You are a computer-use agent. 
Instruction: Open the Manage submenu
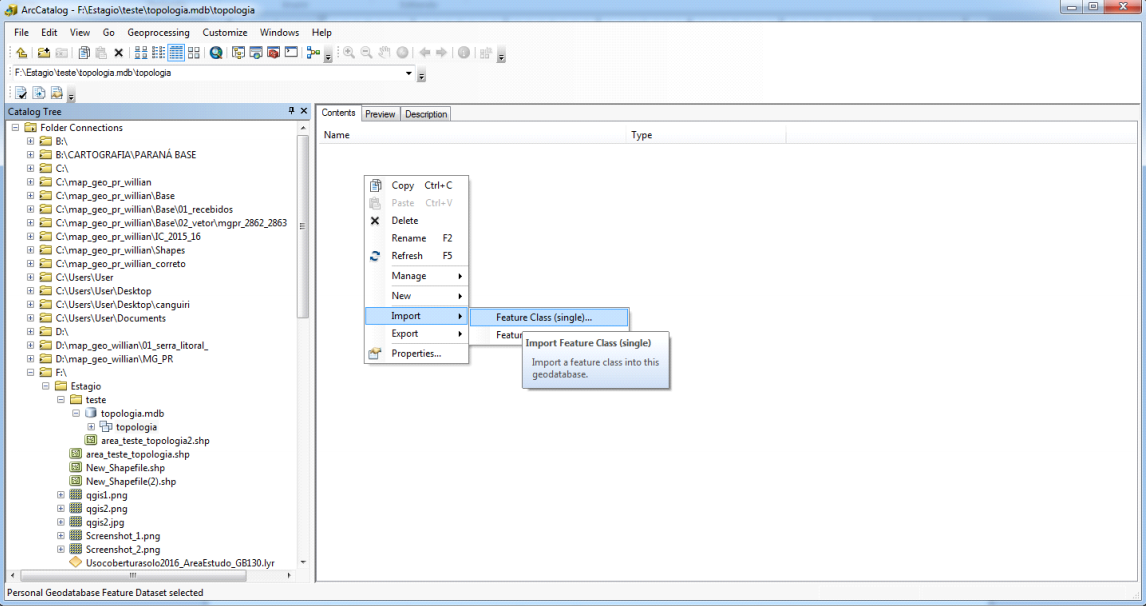pyautogui.click(x=417, y=276)
